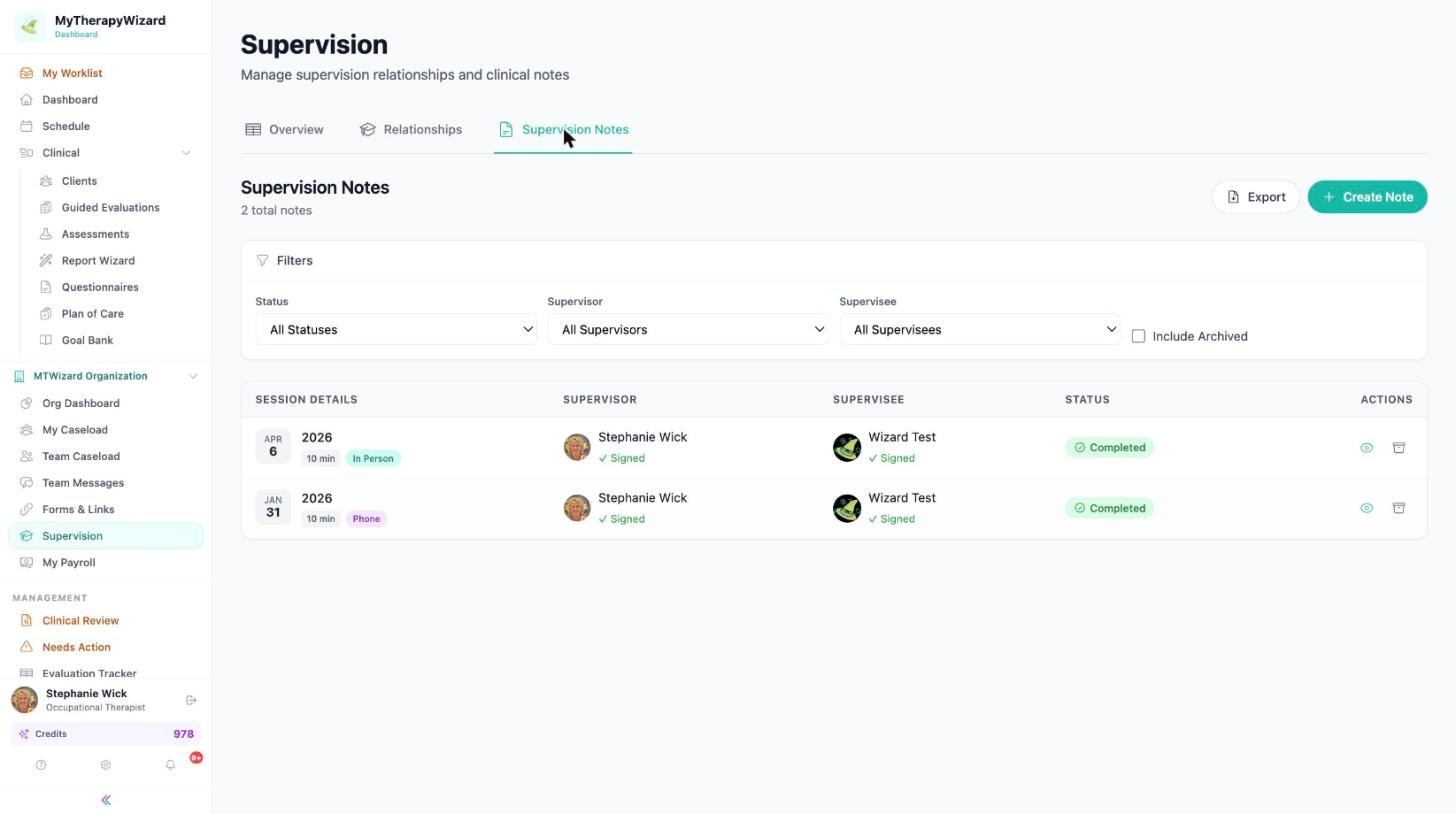1456x814 pixels.
Task: Collapse the Clinical section chevron
Action: coord(185,153)
